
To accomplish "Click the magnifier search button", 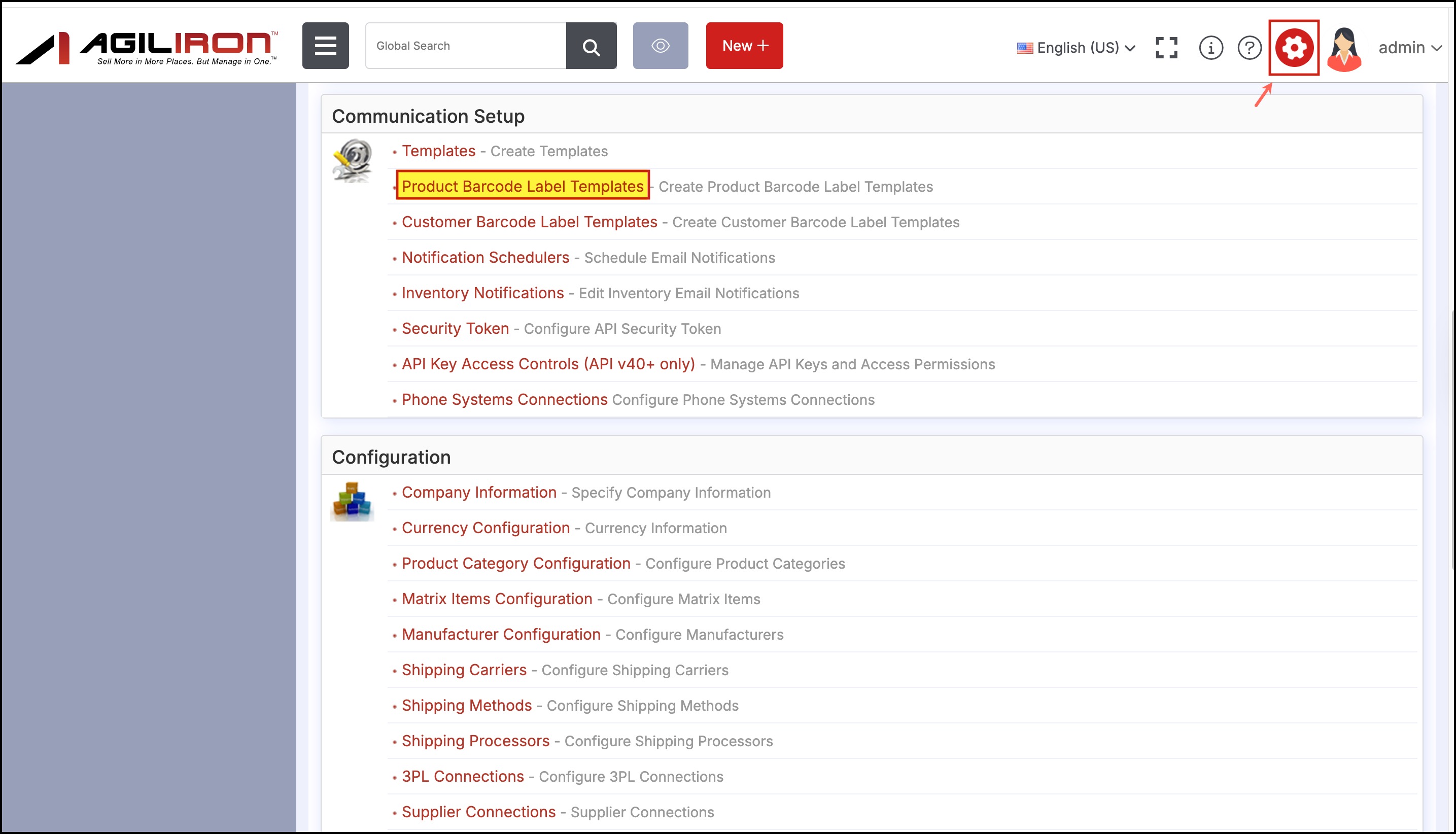I will [x=591, y=46].
